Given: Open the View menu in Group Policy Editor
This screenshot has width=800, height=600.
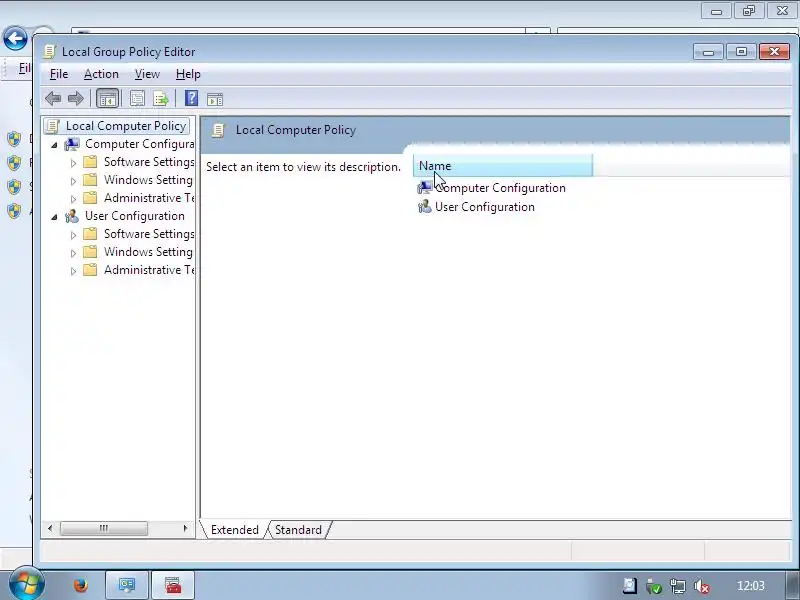Looking at the screenshot, I should point(147,74).
